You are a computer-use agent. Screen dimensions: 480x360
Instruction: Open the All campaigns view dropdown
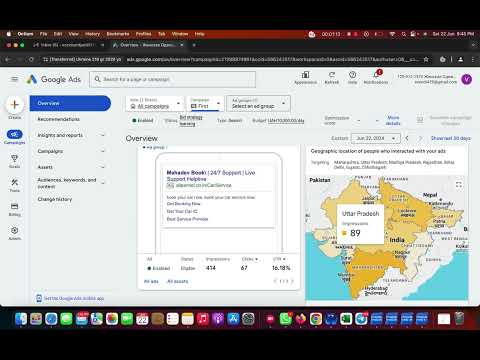click(155, 103)
